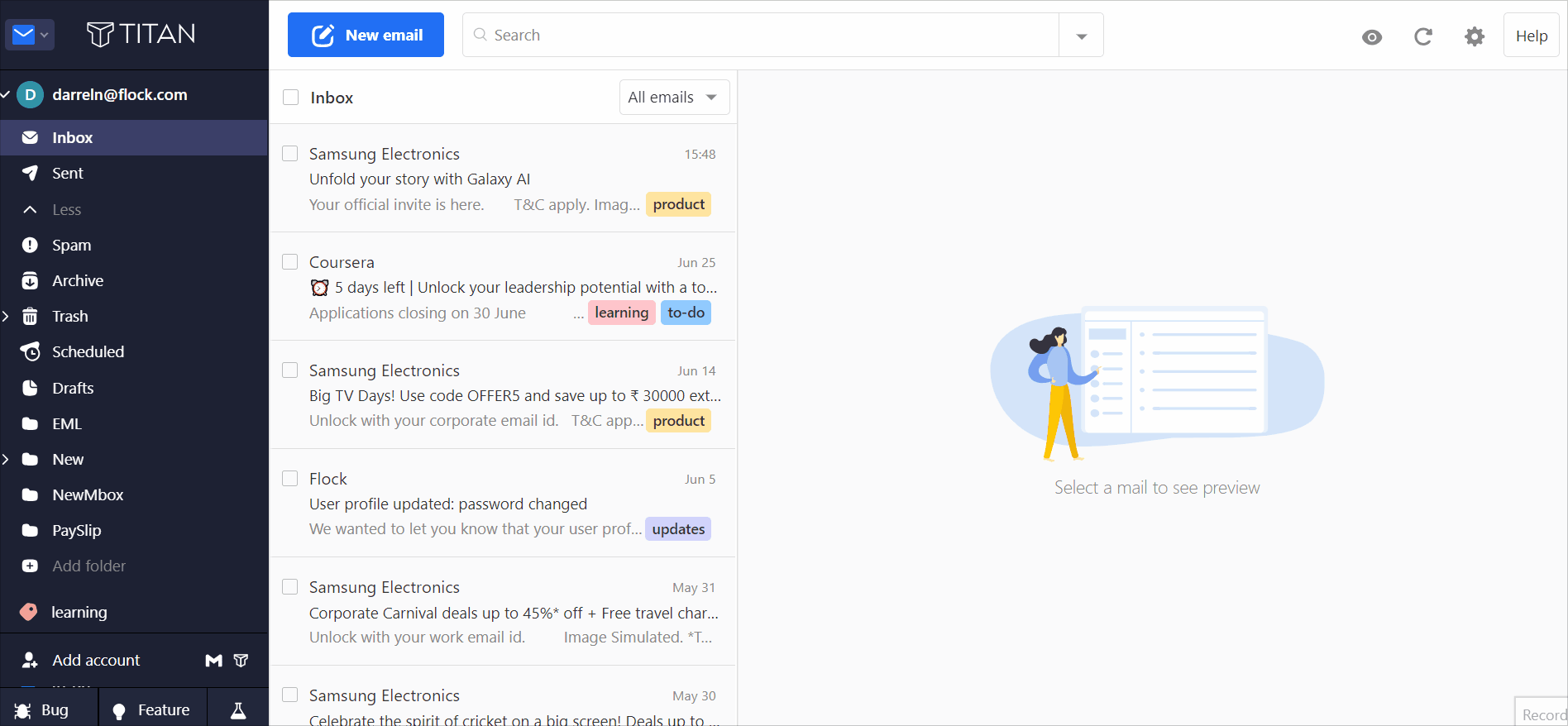
Task: Click the Archive box icon
Action: pyautogui.click(x=30, y=280)
